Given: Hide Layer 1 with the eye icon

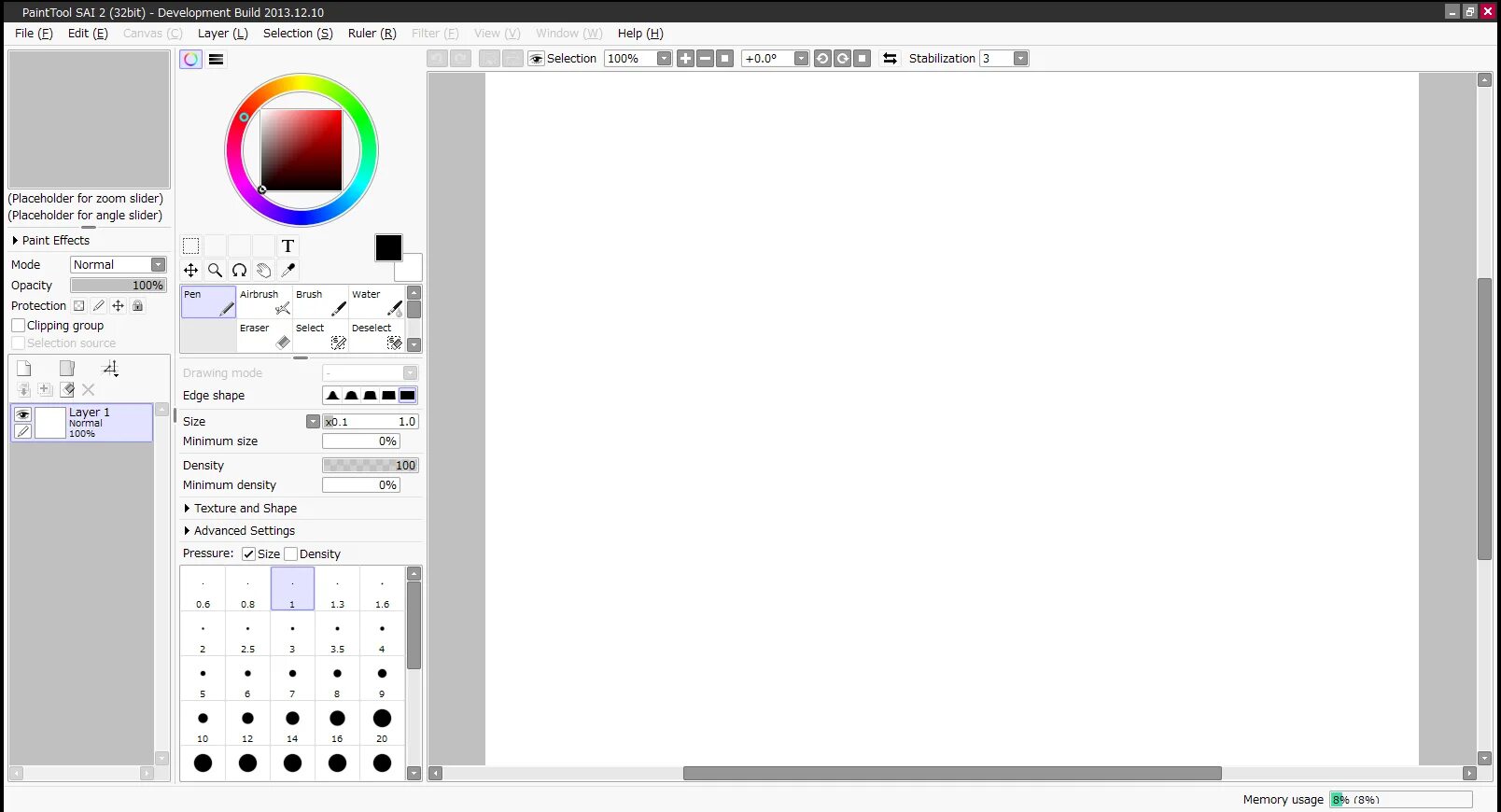Looking at the screenshot, I should 22,414.
